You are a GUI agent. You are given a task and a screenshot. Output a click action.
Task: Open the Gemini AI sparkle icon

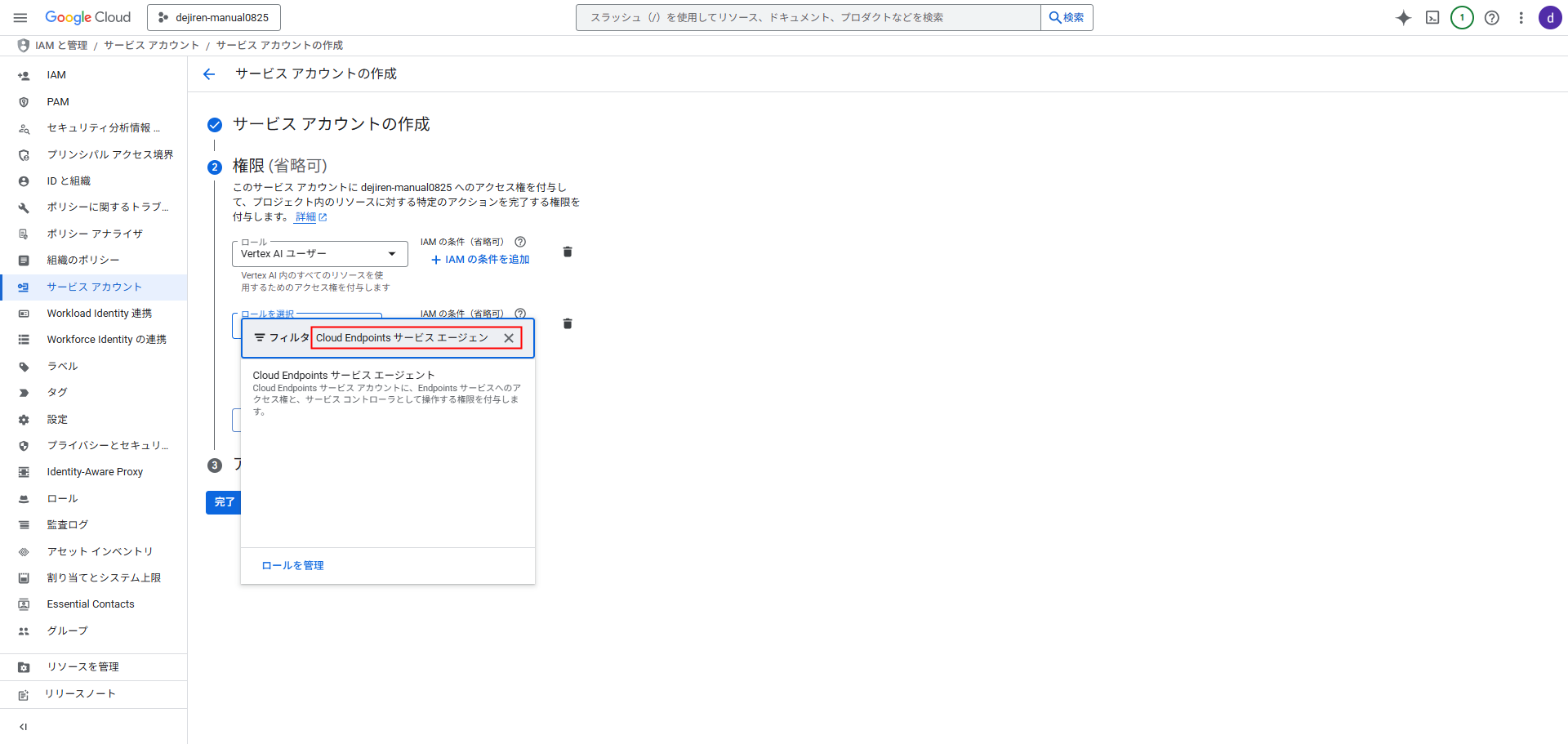1403,18
